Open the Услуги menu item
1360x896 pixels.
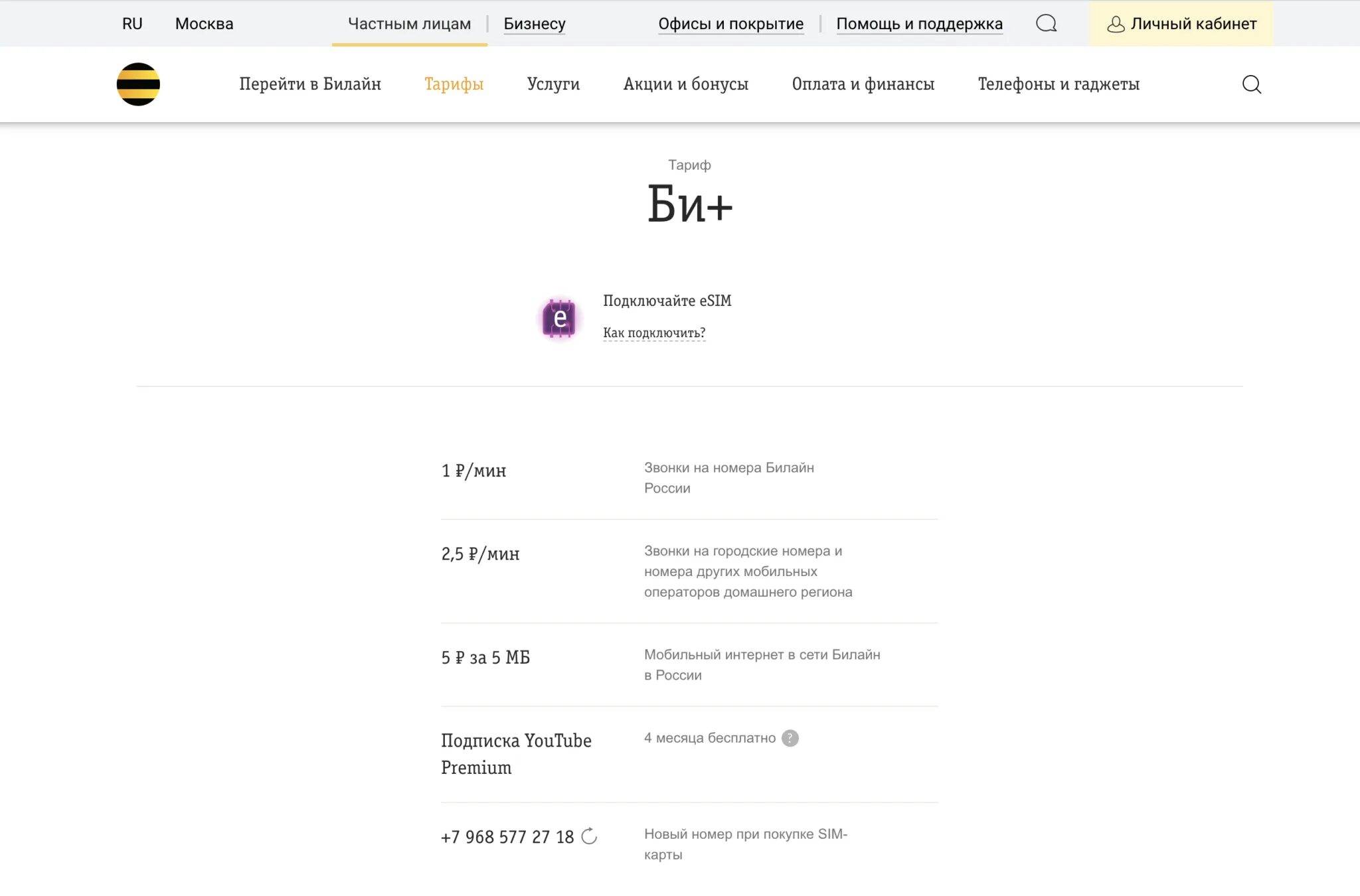[x=553, y=84]
